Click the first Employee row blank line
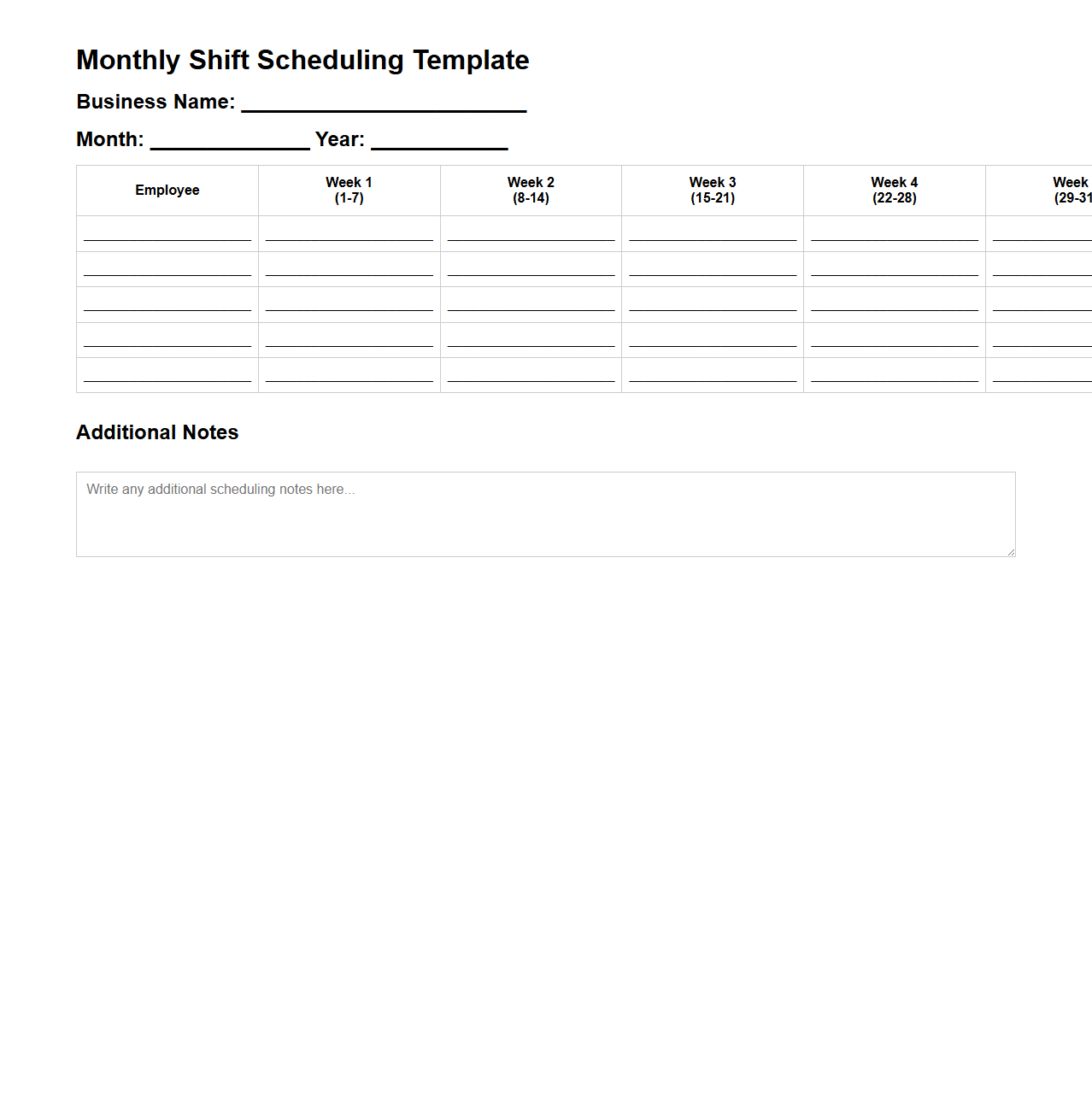Viewport: 1092px width, 1098px height. point(167,242)
